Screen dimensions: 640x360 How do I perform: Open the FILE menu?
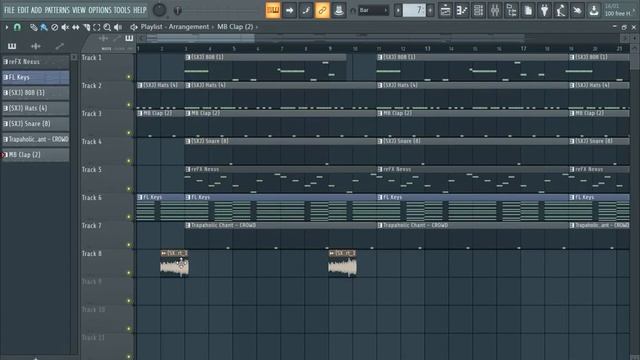pos(9,10)
